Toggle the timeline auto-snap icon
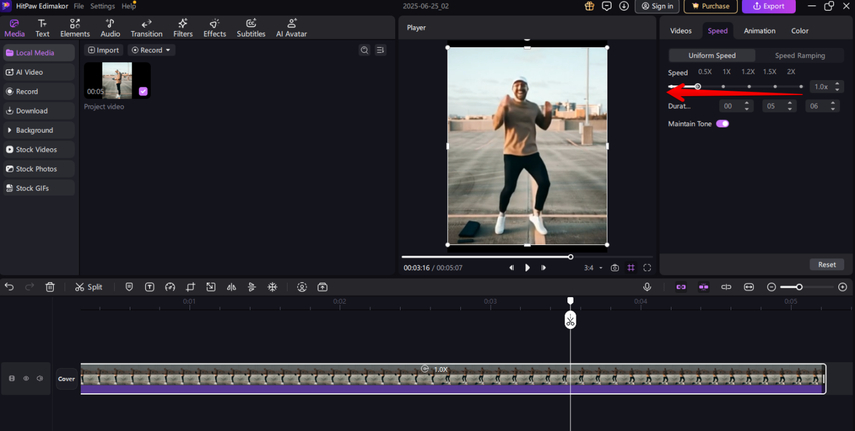 [703, 287]
